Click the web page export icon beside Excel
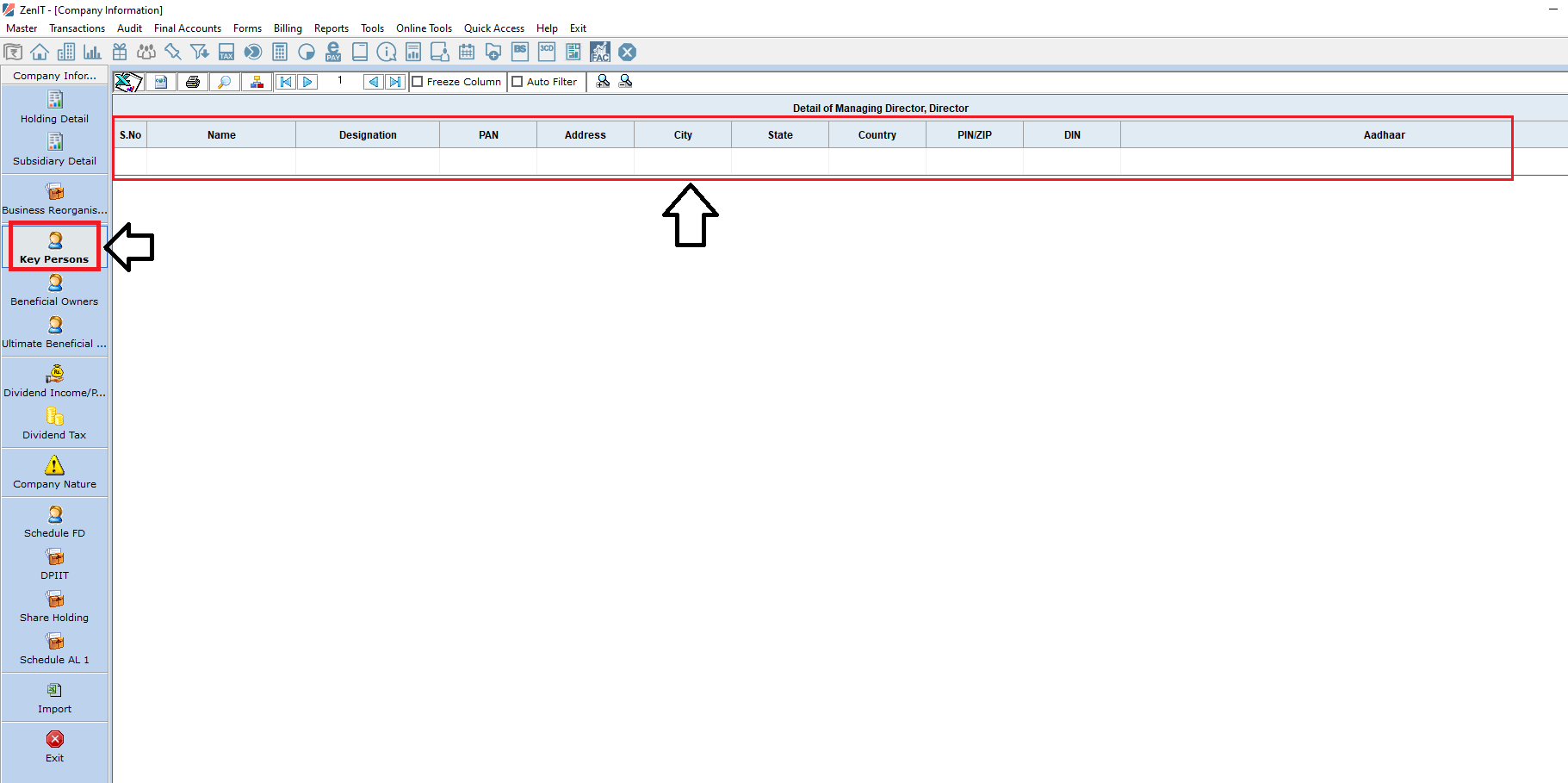This screenshot has width=1568, height=783. pos(161,82)
